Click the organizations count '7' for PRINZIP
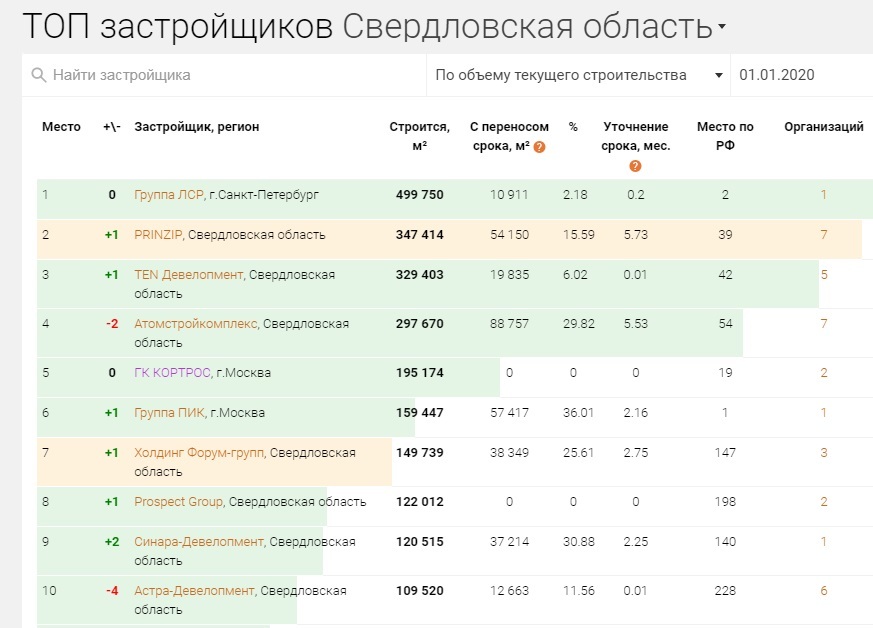Screen dimensions: 873x628 (823, 235)
